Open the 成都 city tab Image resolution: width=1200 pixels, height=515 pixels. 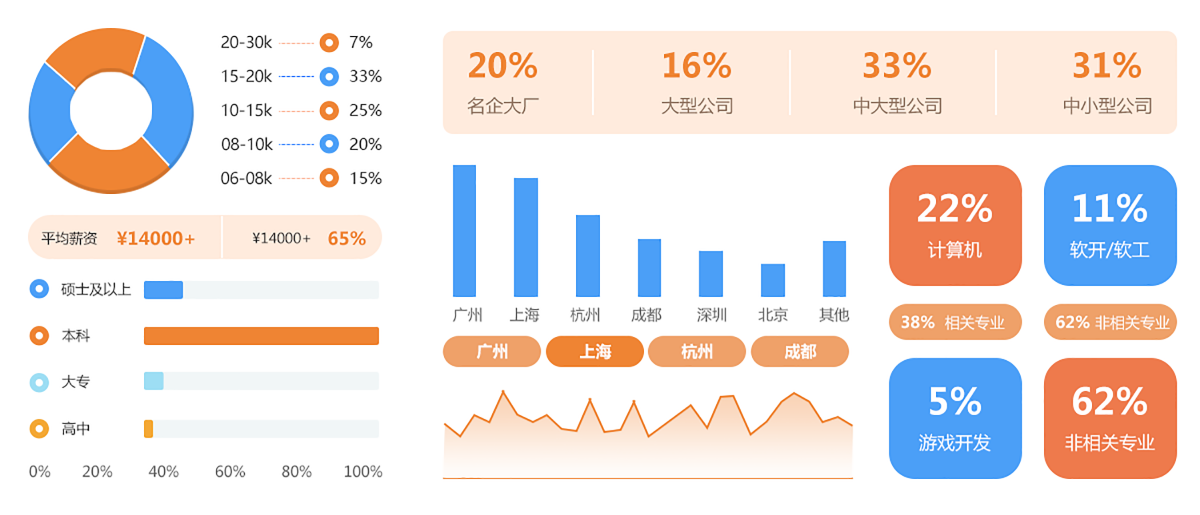tap(800, 352)
